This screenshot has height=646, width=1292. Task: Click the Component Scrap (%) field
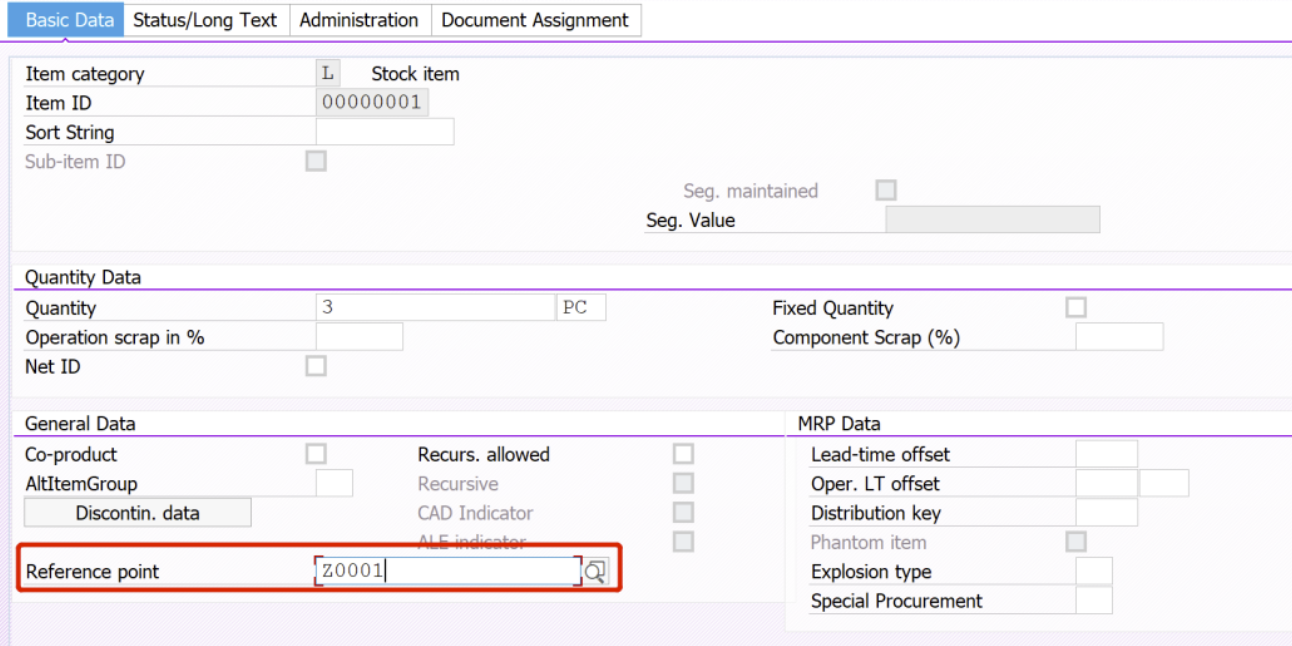tap(1117, 336)
